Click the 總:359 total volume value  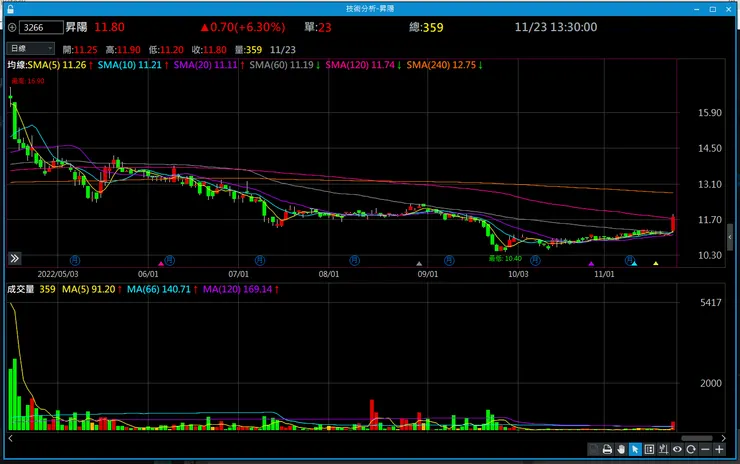pos(427,27)
